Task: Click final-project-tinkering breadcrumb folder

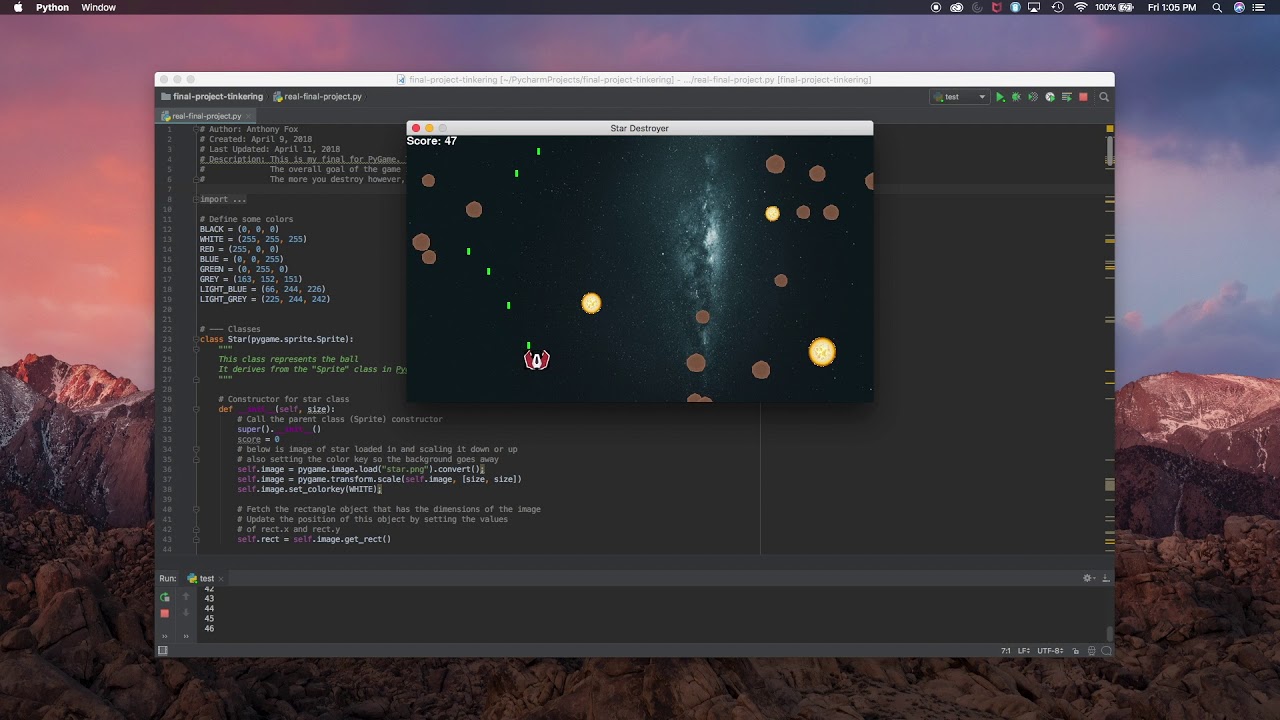Action: click(212, 97)
